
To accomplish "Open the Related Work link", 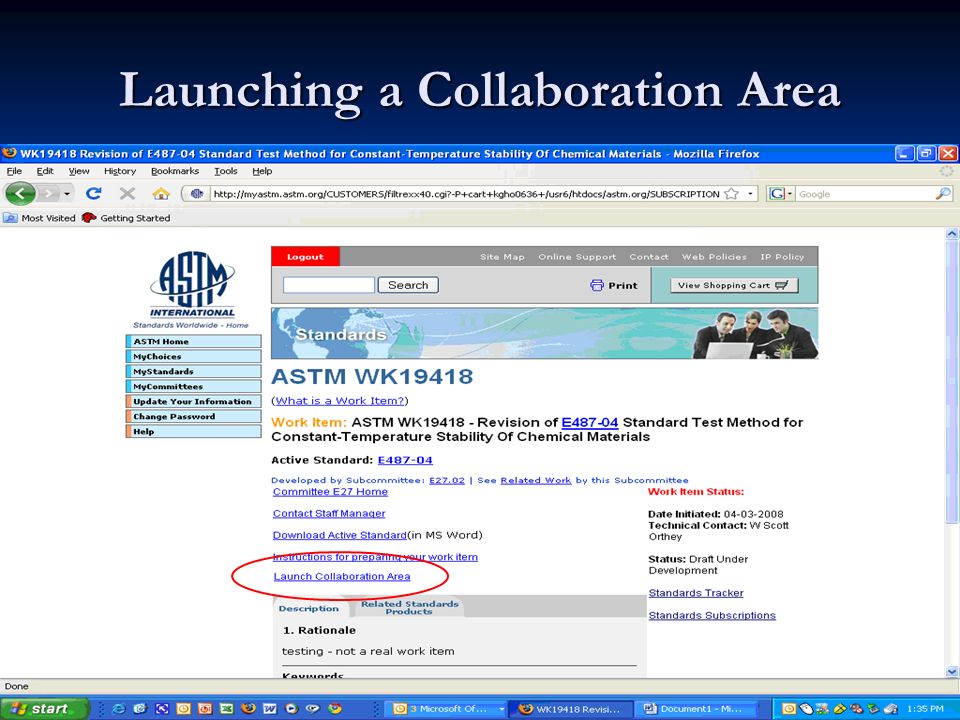I will 536,480.
